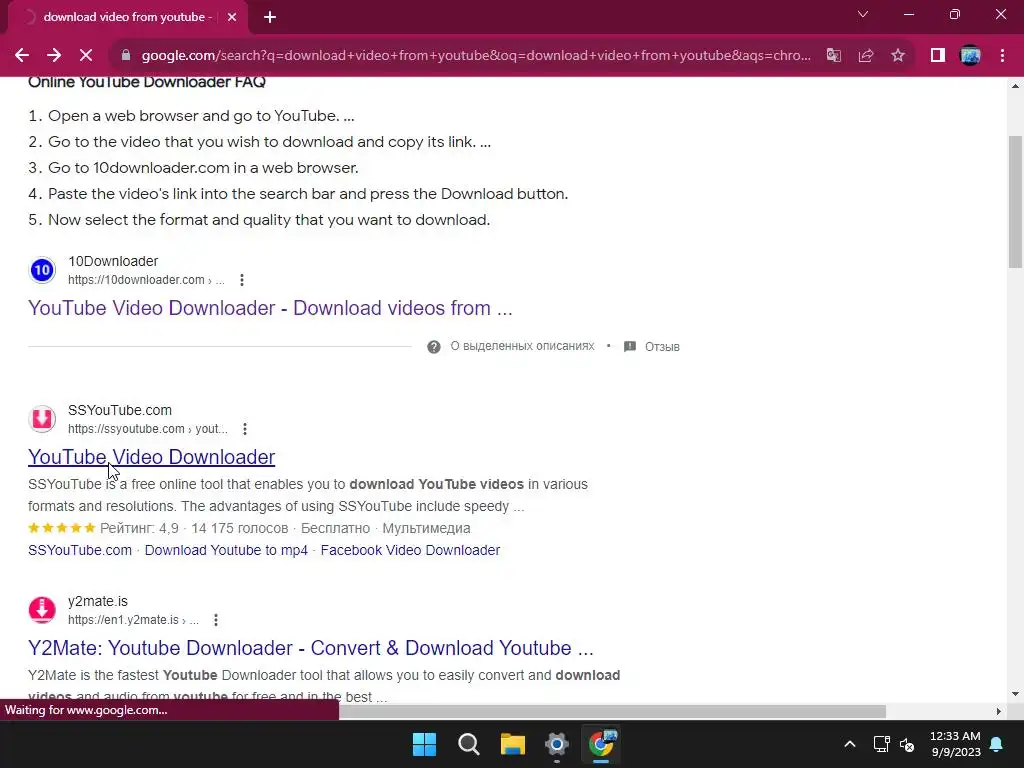The image size is (1024, 768).
Task: Click the address bar URL
Action: coord(475,56)
